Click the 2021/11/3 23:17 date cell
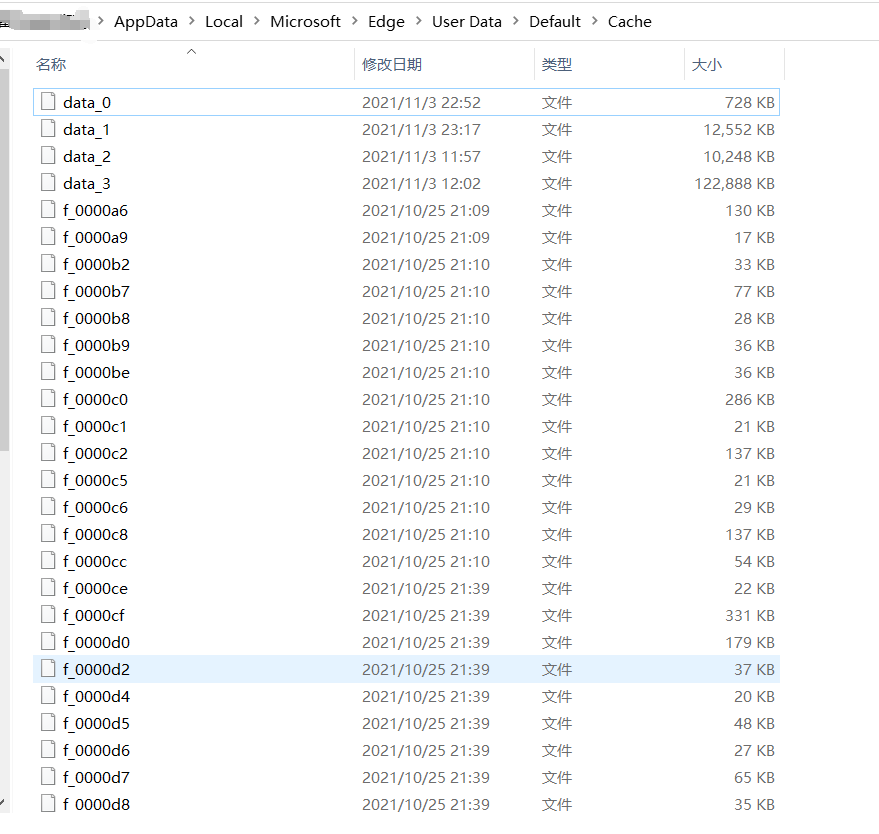Image resolution: width=879 pixels, height=834 pixels. 421,129
